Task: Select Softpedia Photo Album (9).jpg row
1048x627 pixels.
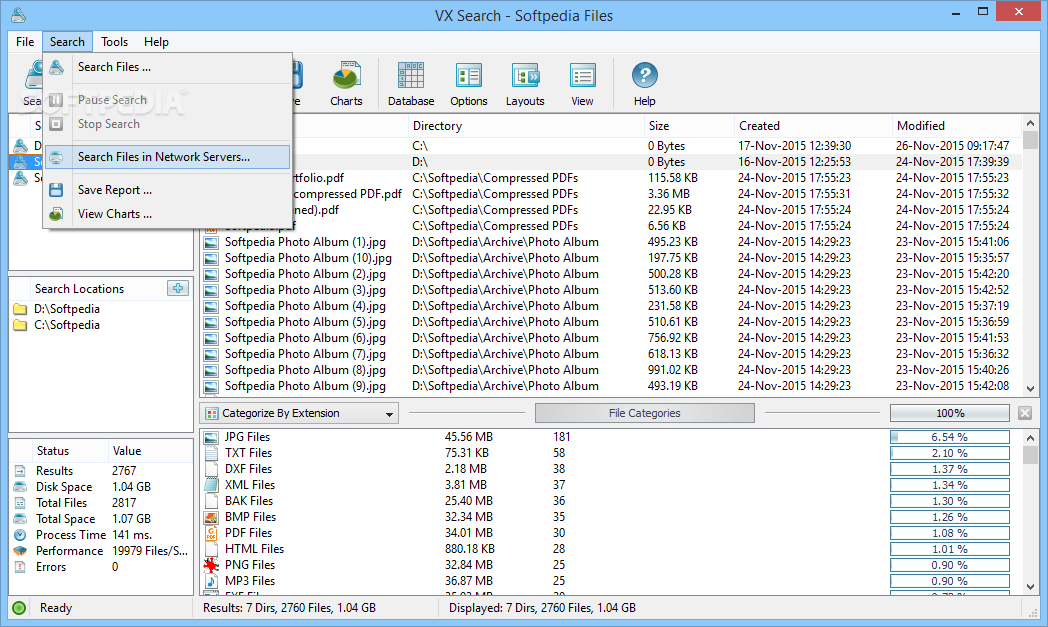Action: click(x=612, y=386)
